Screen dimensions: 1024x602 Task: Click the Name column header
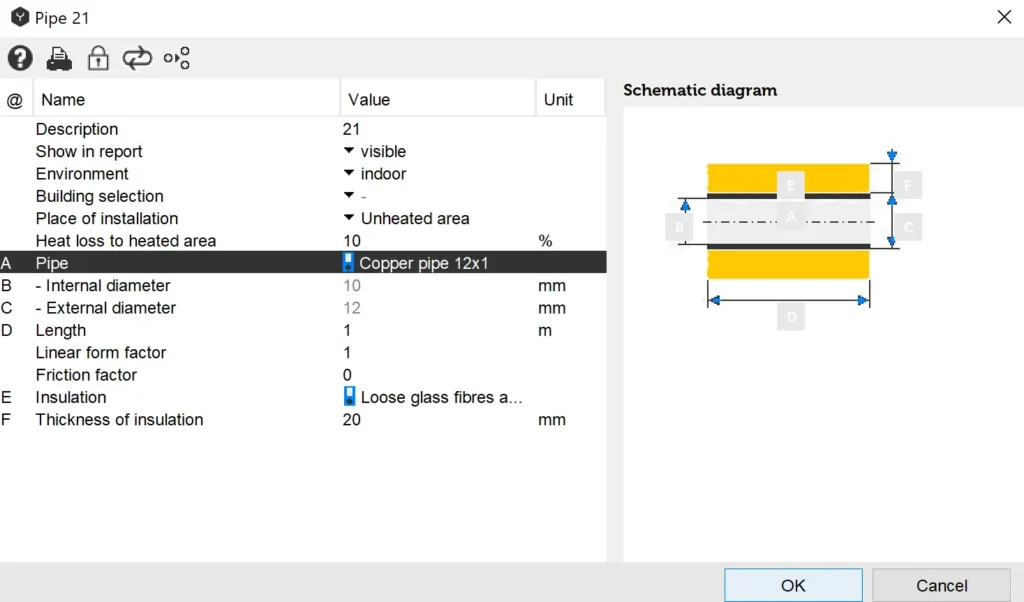pos(63,100)
